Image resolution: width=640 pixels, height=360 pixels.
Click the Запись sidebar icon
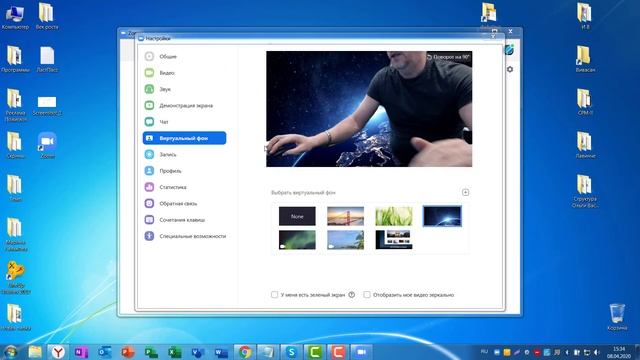(149, 154)
